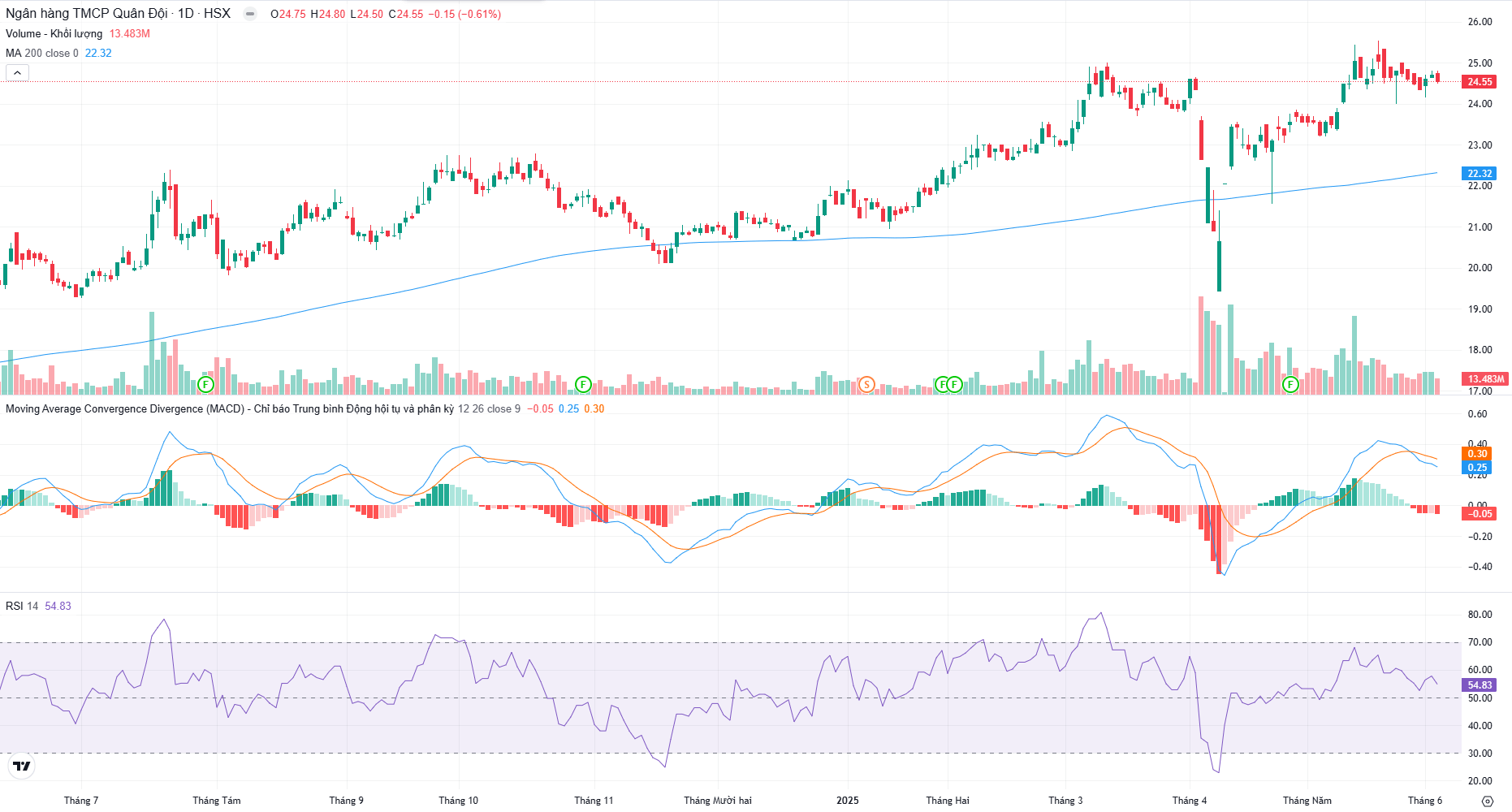This screenshot has height=812, width=1512.
Task: Click the 13.483M volume value in legend
Action: [130, 33]
